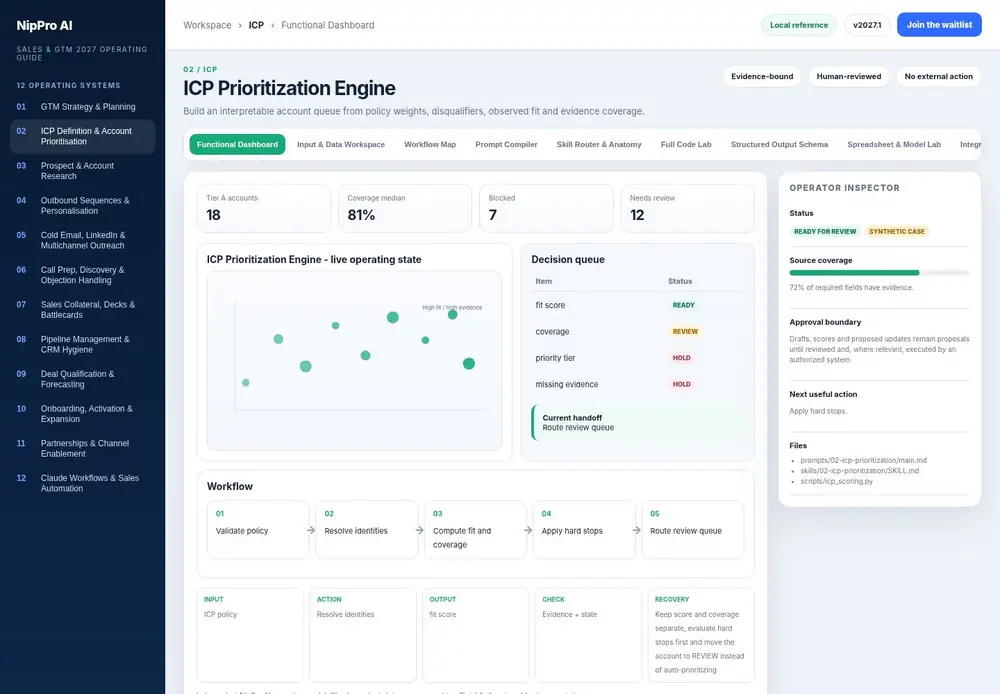Select the v2027.1 version pill

click(x=867, y=25)
